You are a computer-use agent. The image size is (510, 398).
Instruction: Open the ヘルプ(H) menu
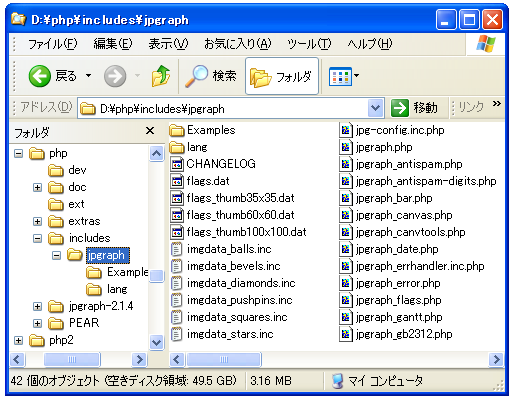point(370,44)
